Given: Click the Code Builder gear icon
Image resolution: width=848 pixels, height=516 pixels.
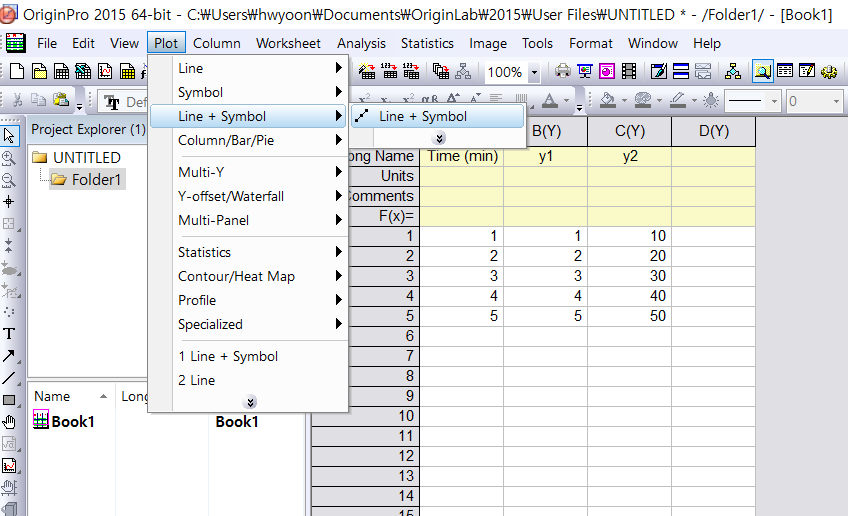Looking at the screenshot, I should 829,71.
